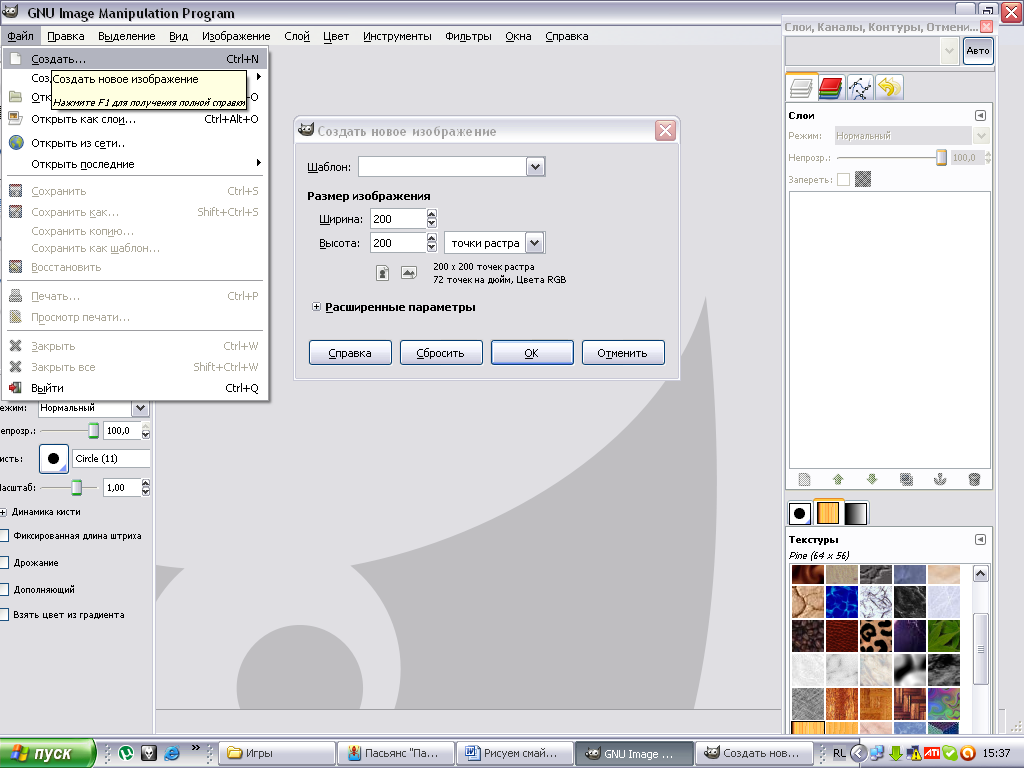Increase the Ширина width spinner value
1024x768 pixels.
coord(432,214)
